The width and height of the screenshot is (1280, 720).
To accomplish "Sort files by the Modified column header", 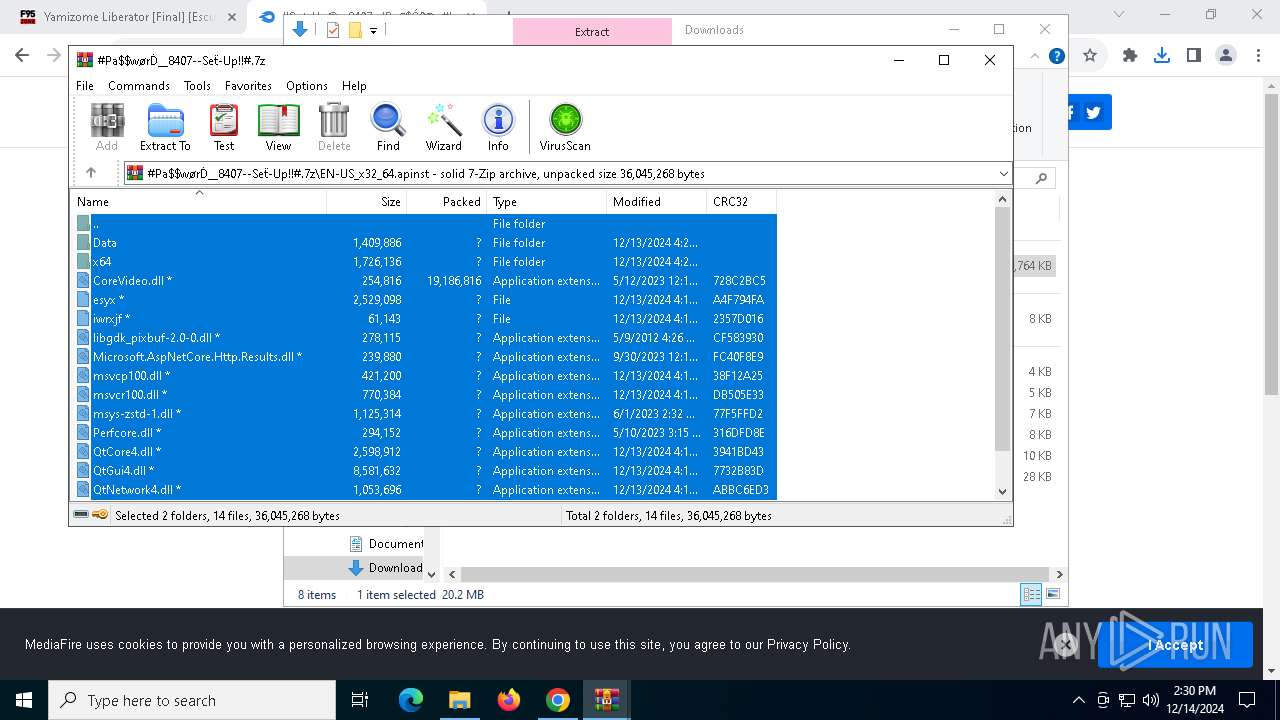I will tap(656, 201).
